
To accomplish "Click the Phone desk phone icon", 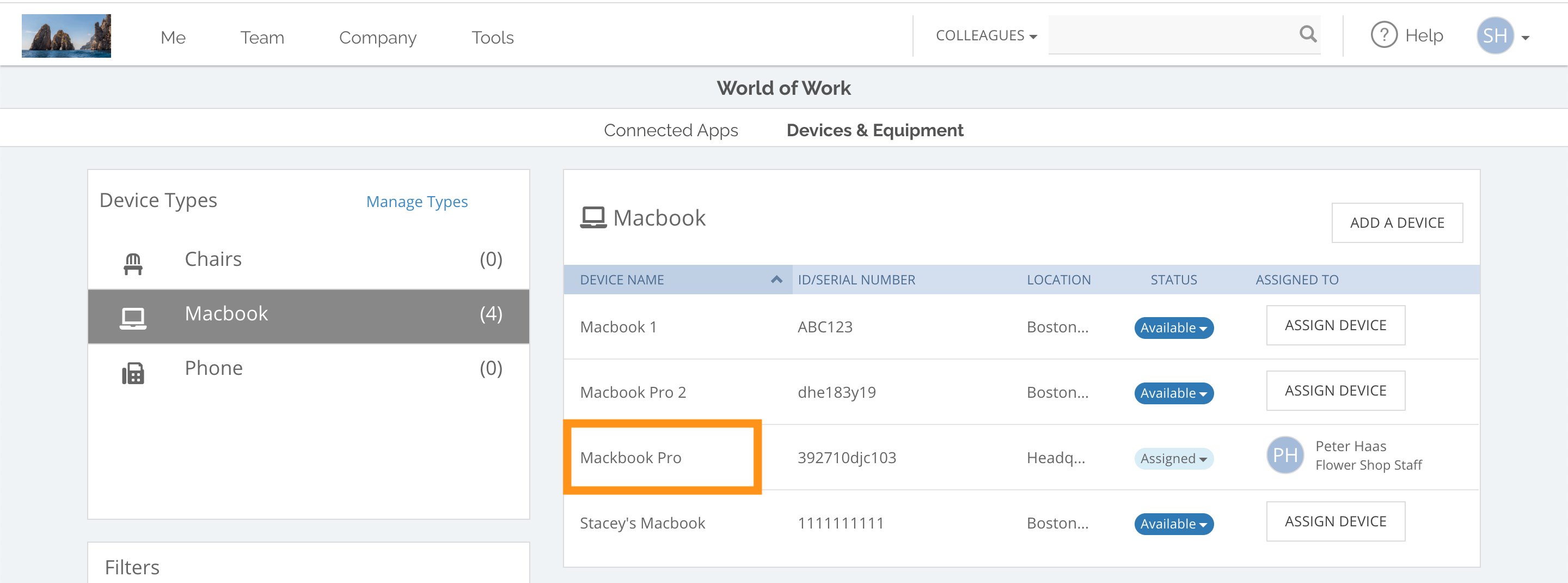I will pos(133,373).
